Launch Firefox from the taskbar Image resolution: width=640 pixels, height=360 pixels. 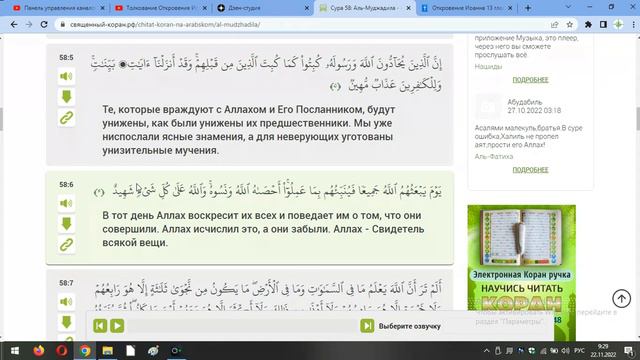[39, 351]
